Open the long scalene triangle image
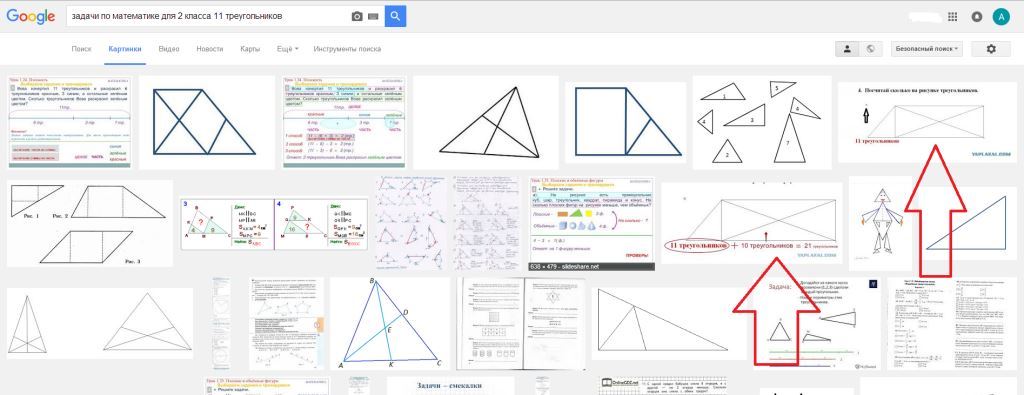The image size is (1024, 395). click(x=669, y=324)
